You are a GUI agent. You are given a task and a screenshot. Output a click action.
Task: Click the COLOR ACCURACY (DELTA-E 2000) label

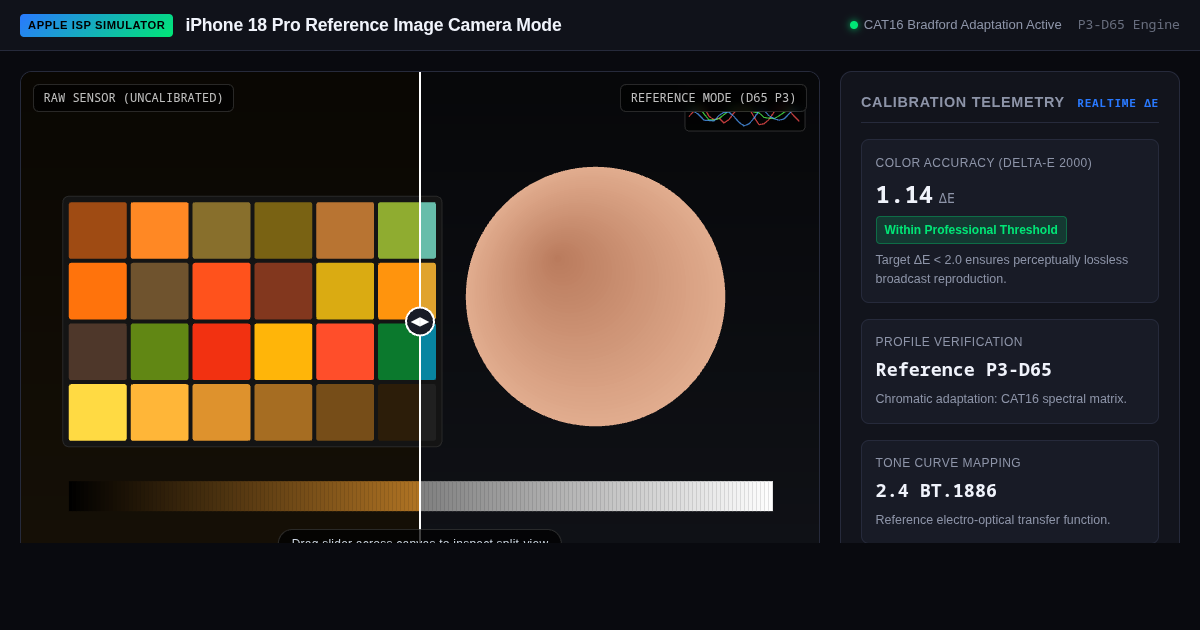[x=984, y=163]
